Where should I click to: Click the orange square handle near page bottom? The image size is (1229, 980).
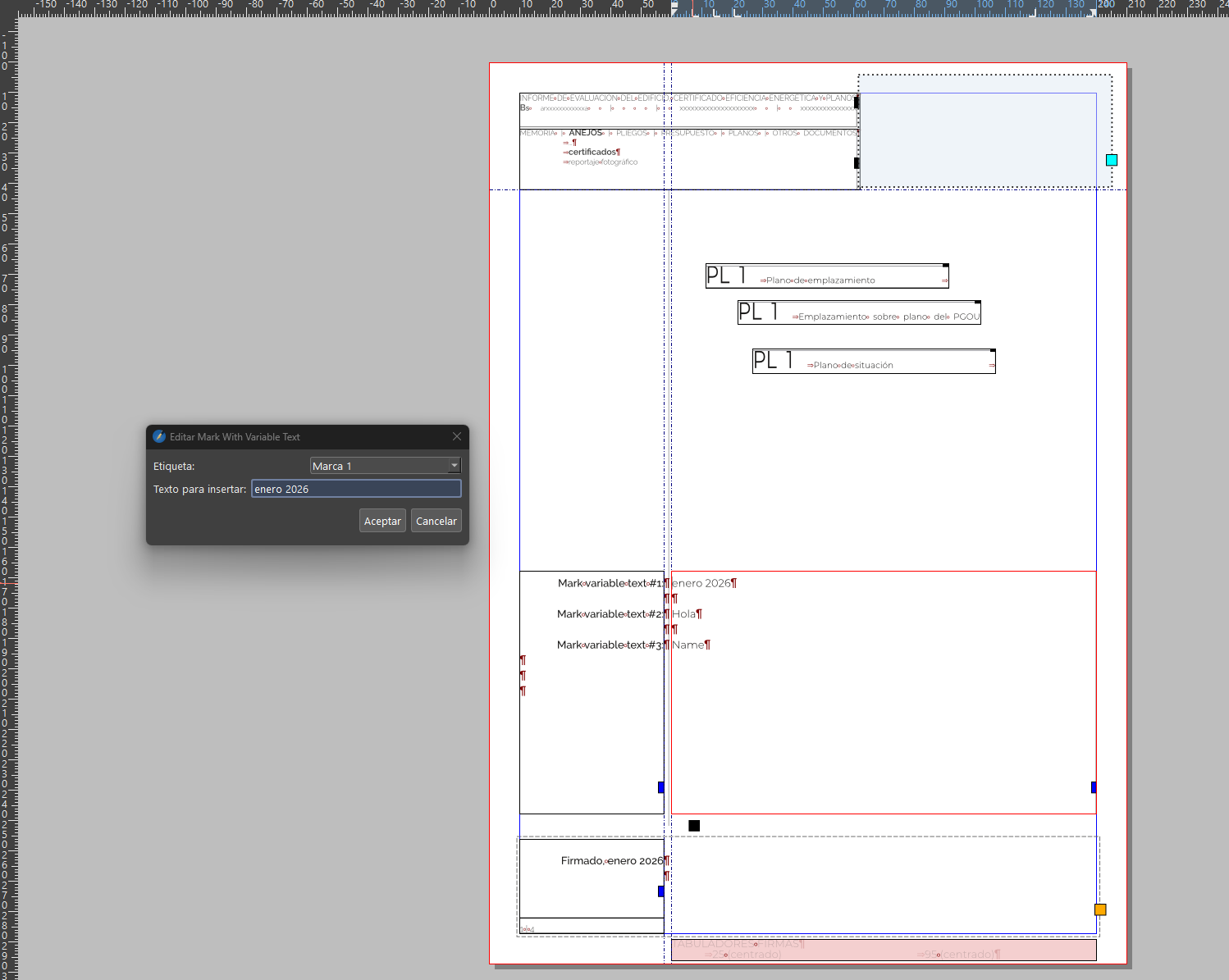point(1100,909)
